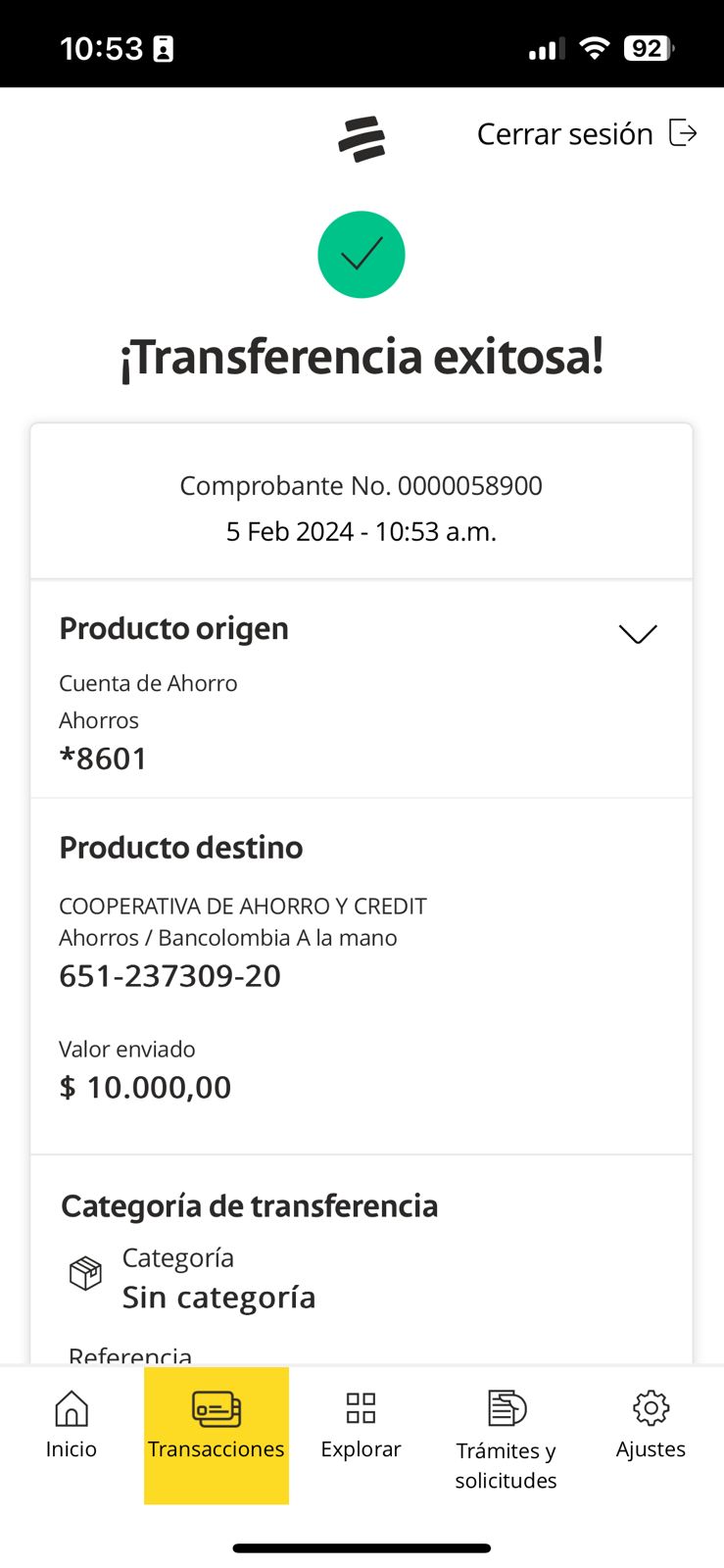The height and width of the screenshot is (1568, 724).
Task: Tap the origin account number *8601
Action: click(x=103, y=759)
